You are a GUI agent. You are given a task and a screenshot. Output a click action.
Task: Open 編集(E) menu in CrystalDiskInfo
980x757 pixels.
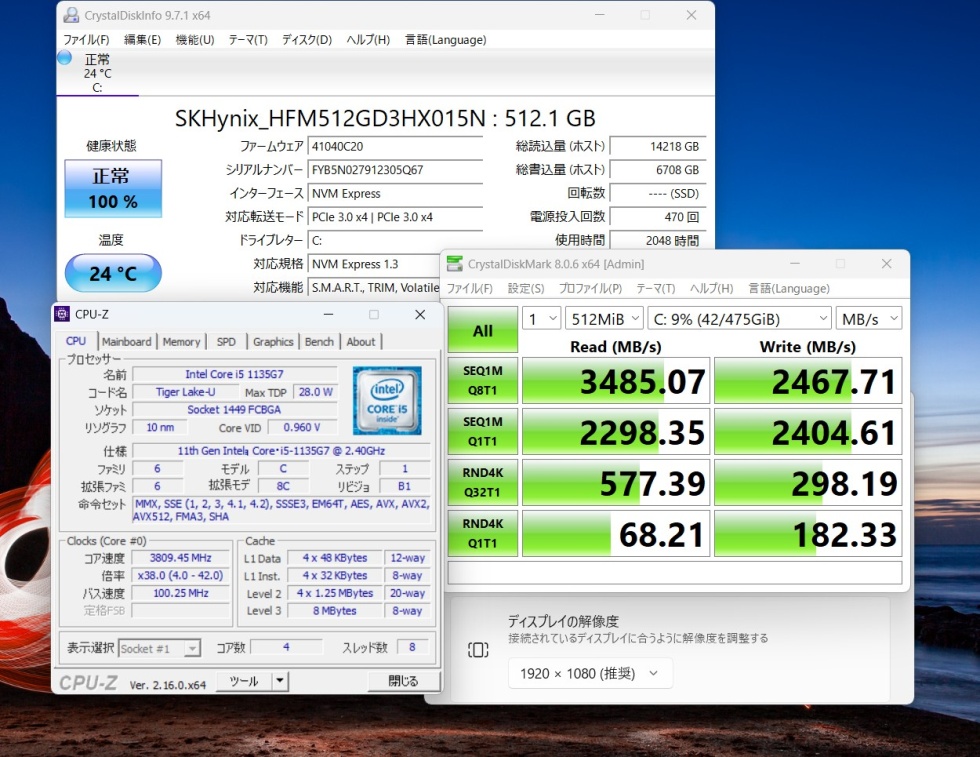click(x=142, y=40)
